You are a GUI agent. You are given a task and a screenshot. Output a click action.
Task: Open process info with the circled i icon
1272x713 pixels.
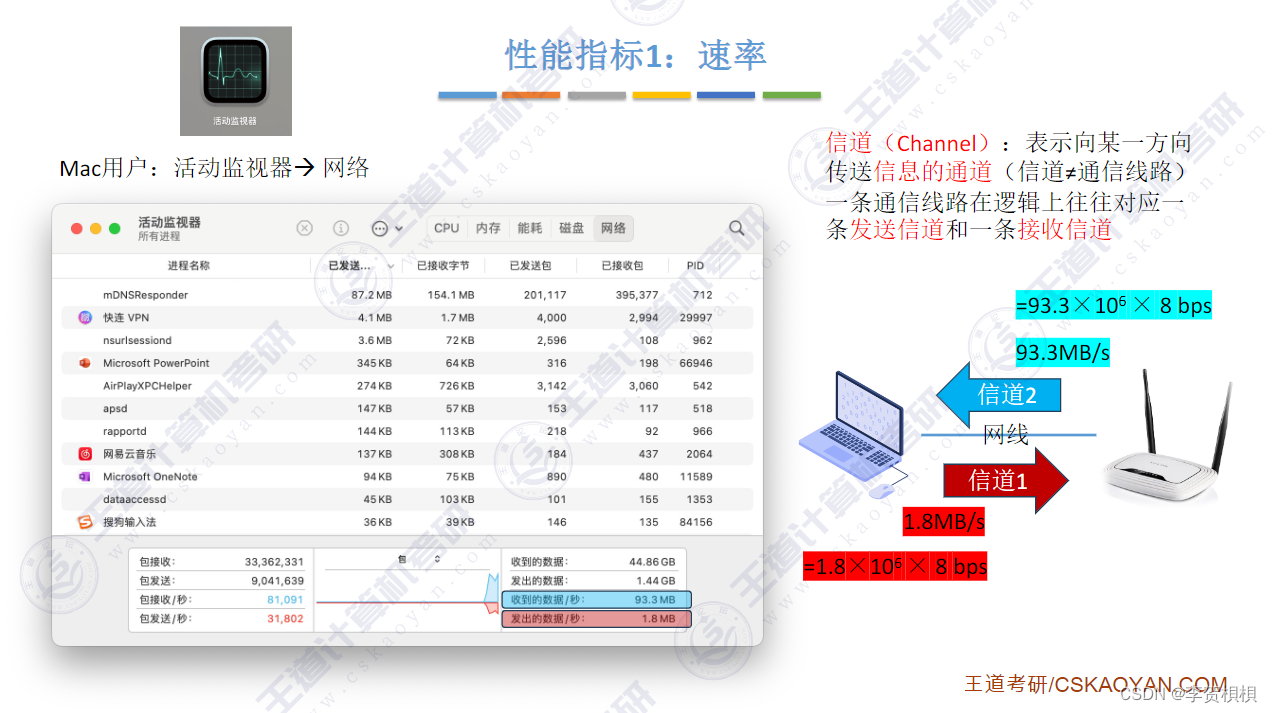click(341, 228)
